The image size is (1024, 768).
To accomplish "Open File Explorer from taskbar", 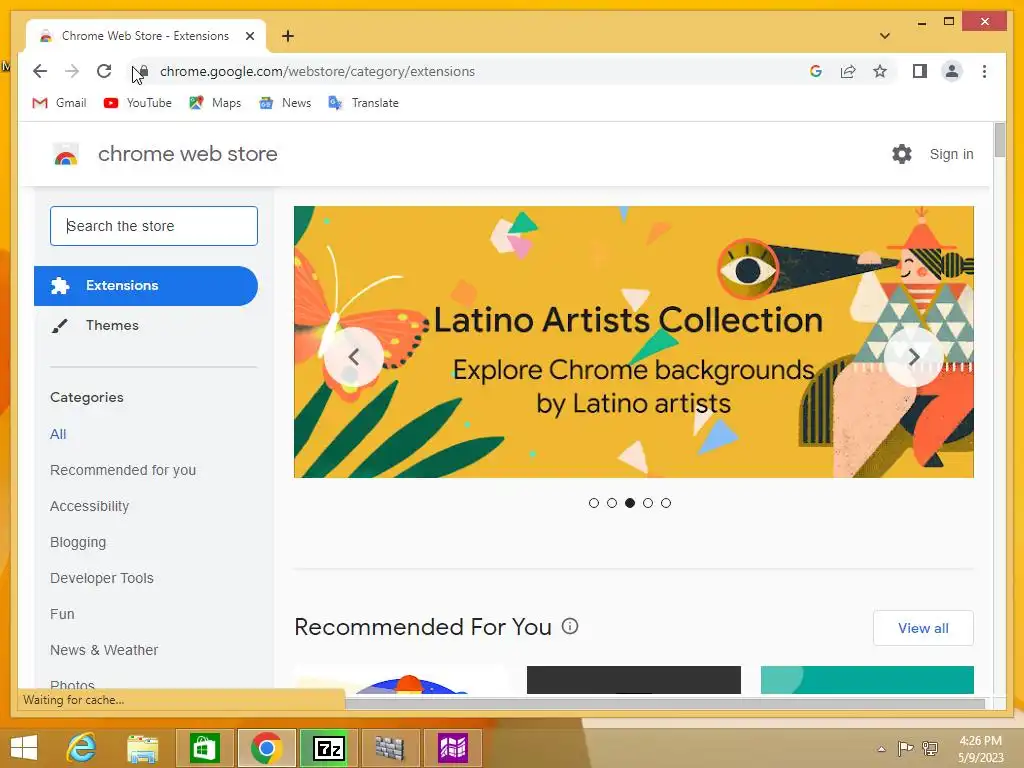I will click(x=143, y=748).
